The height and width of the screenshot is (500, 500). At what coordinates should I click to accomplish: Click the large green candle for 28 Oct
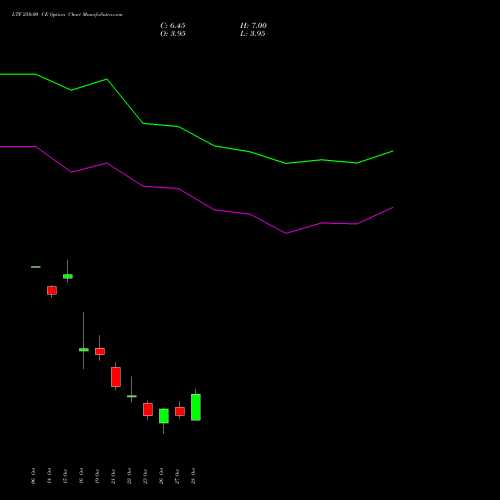196,407
